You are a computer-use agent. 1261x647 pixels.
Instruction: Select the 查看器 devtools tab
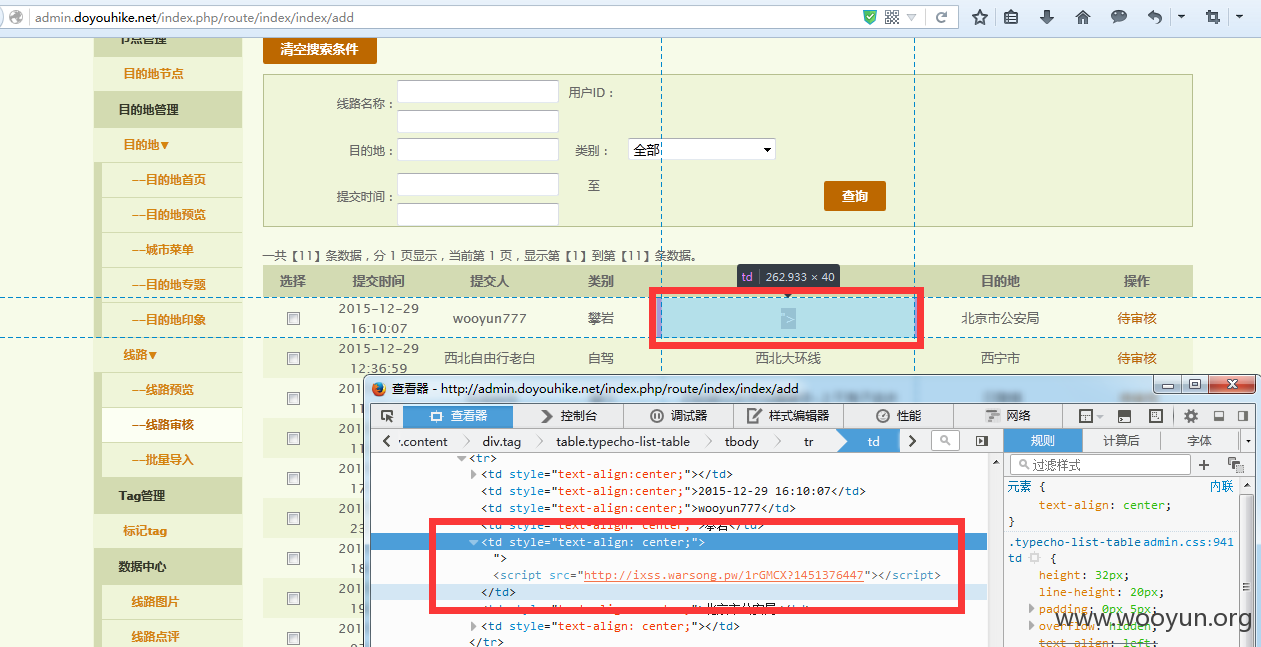click(x=458, y=416)
